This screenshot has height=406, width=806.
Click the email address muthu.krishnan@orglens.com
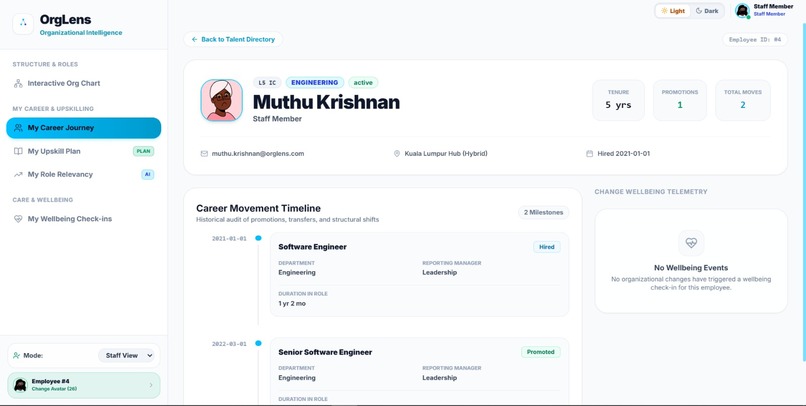click(258, 154)
